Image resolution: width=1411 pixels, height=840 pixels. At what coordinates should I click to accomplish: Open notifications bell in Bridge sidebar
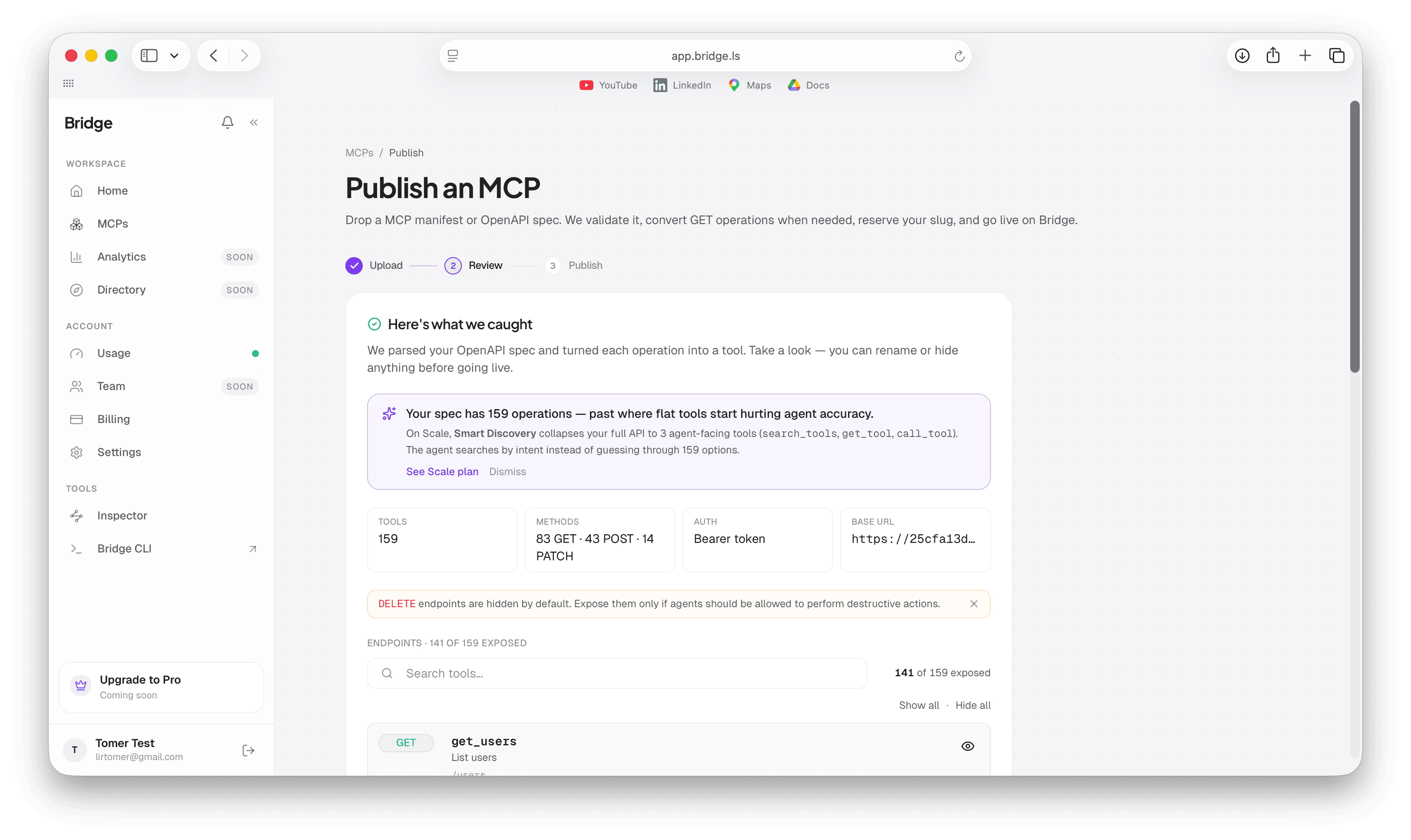click(228, 122)
